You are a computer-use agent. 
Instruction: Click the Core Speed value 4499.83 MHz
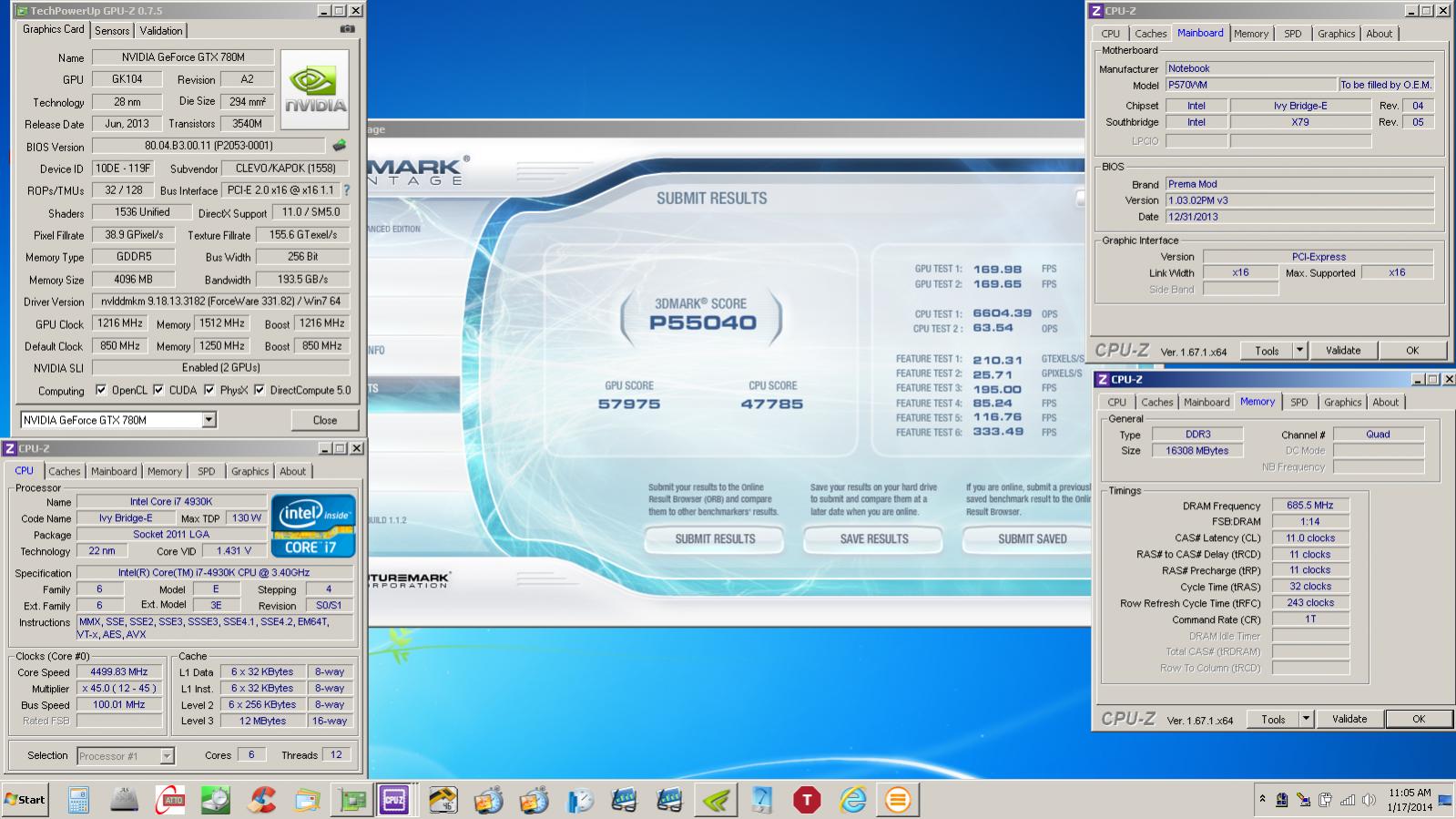pos(118,672)
